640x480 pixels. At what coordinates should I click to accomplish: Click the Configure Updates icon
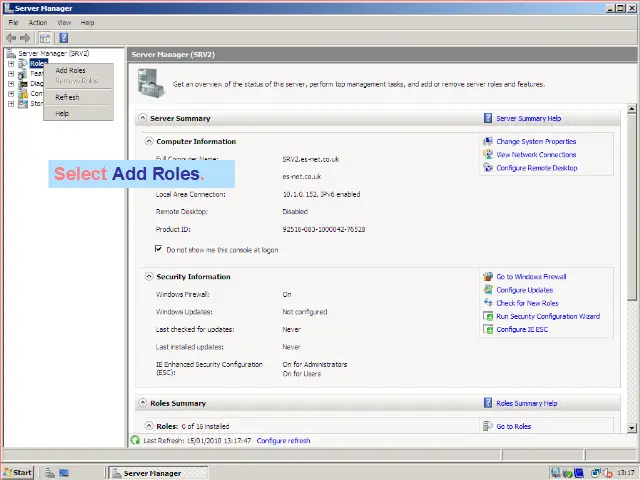[488, 289]
